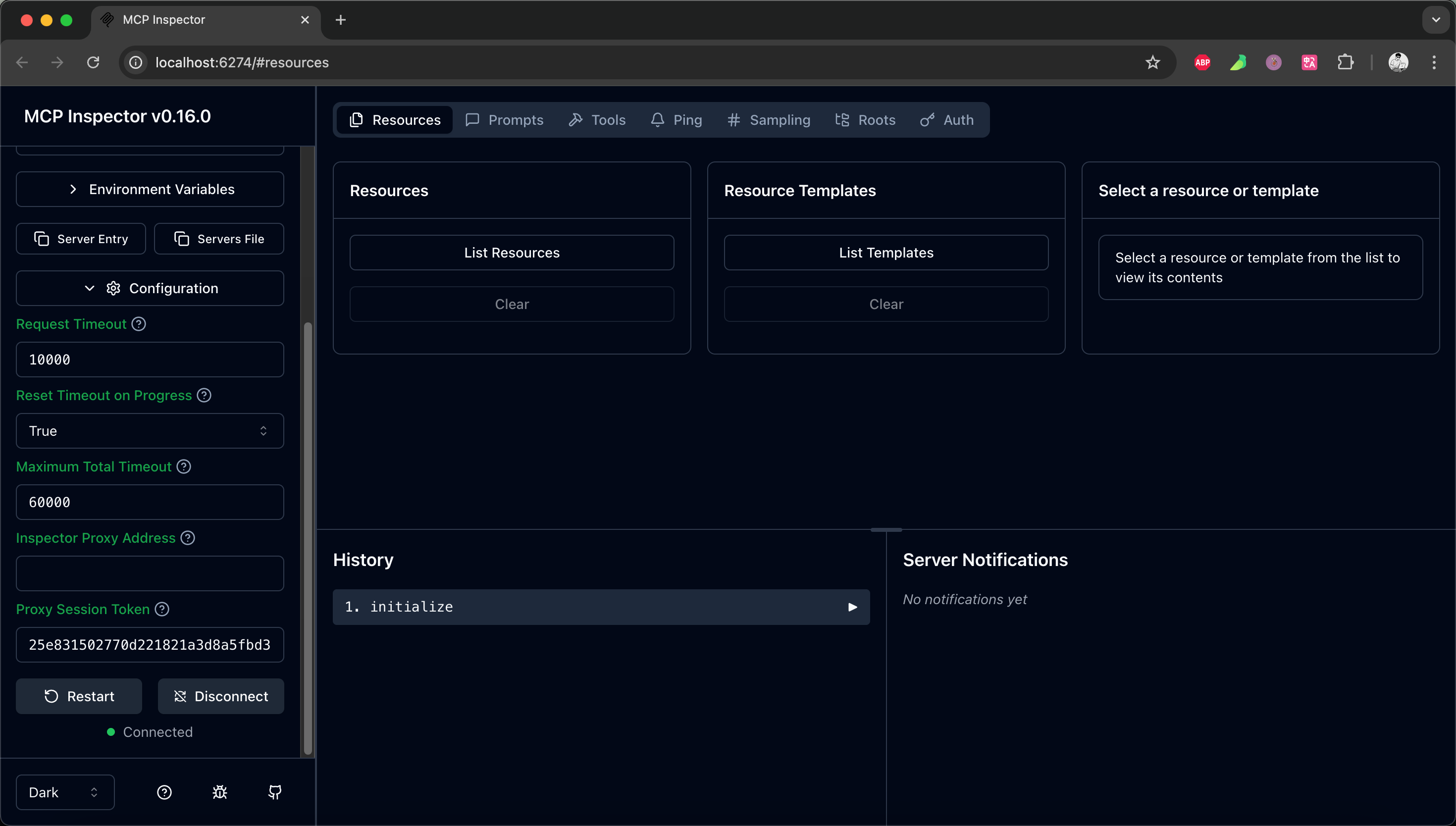The image size is (1456, 826).
Task: Clear the Resource Templates list
Action: (x=886, y=304)
